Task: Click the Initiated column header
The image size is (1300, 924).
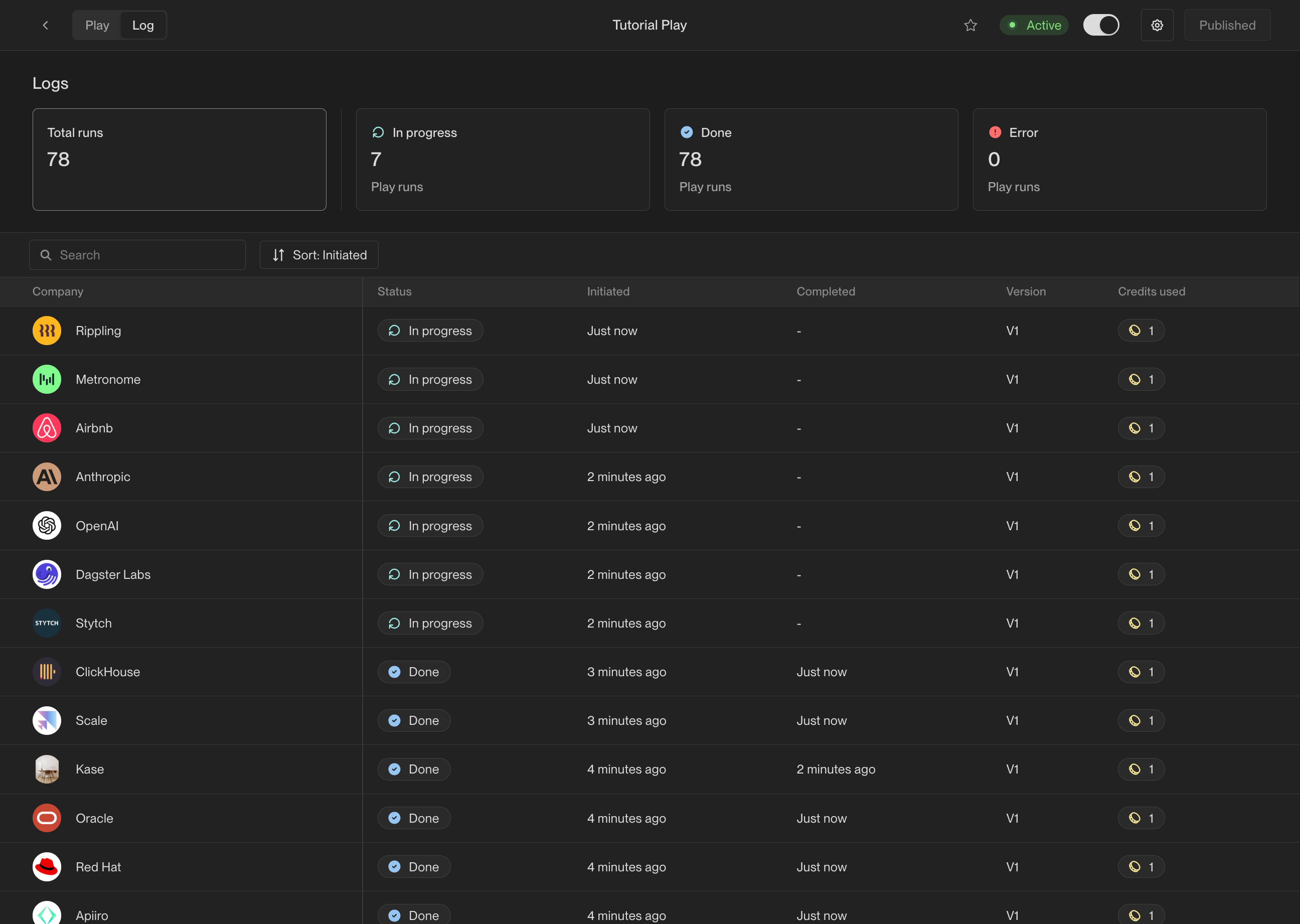Action: pos(607,291)
